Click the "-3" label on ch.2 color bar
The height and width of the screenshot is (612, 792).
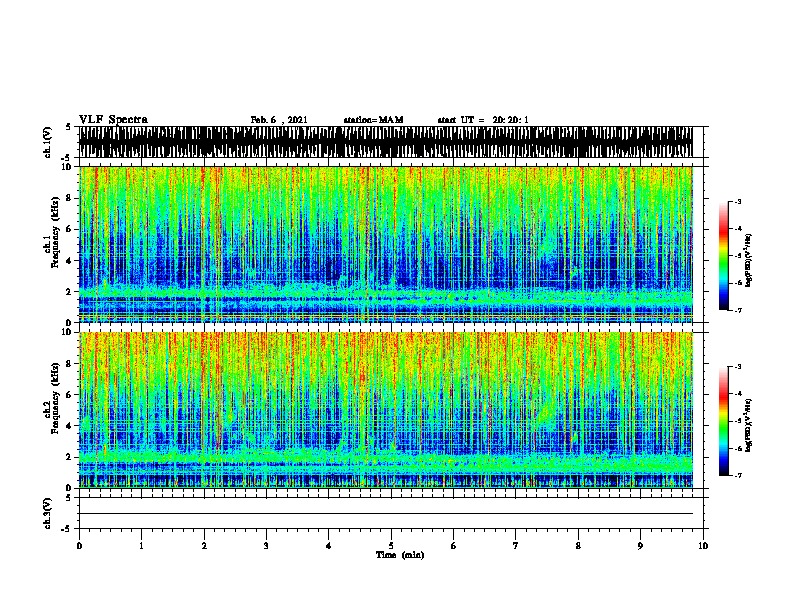tap(738, 367)
